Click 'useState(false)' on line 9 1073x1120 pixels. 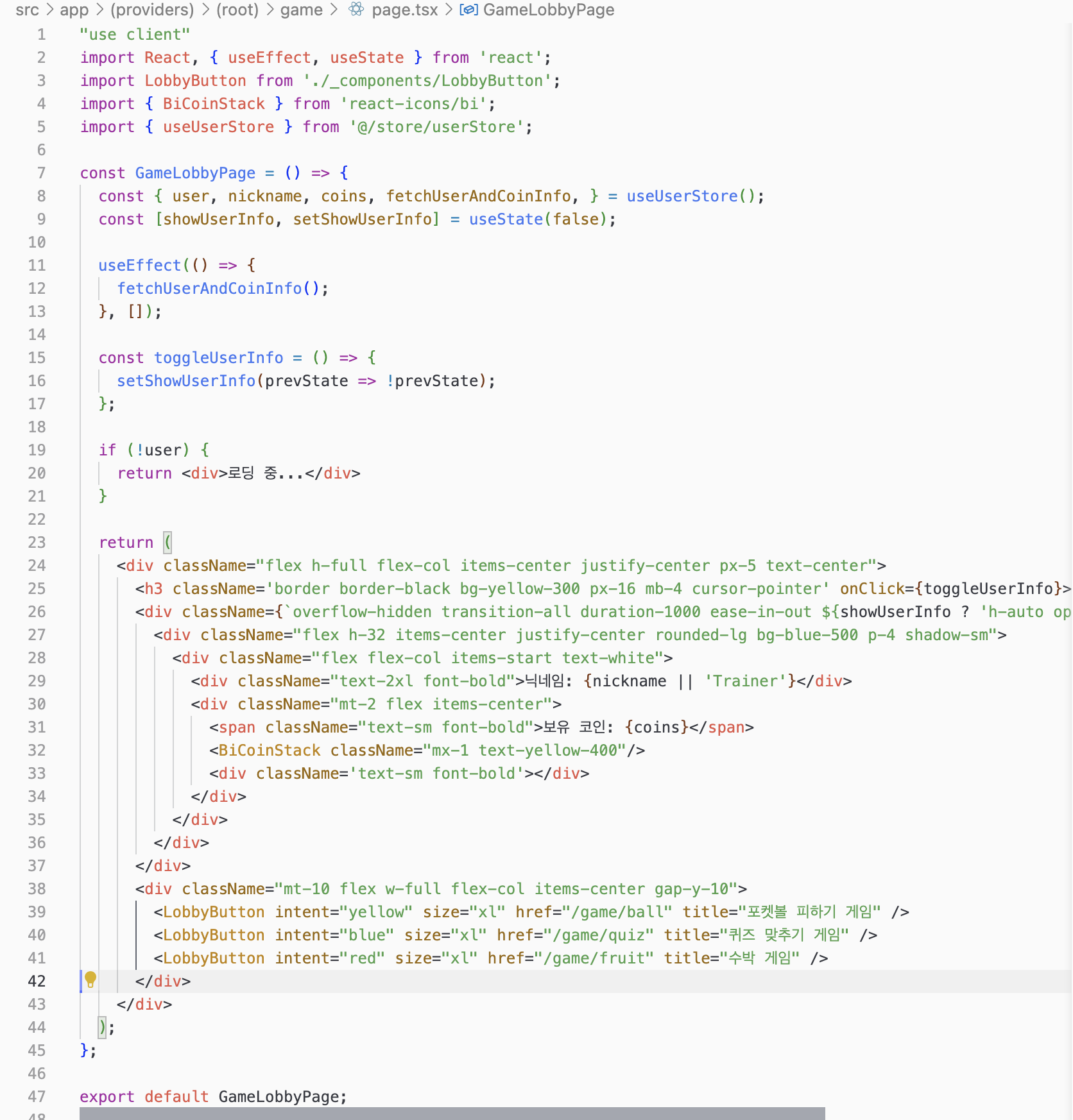(x=538, y=219)
